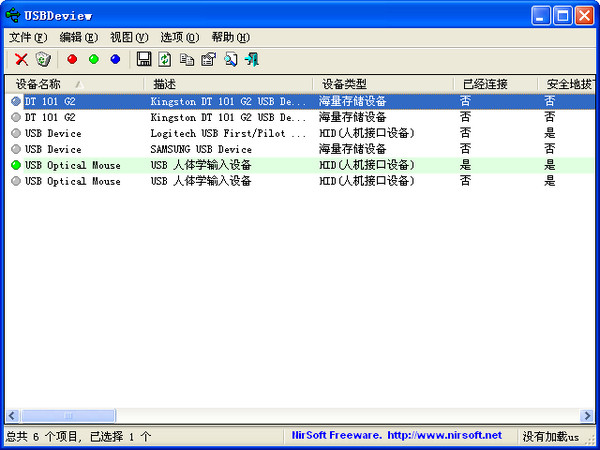Click green dot of connected USB Optical Mouse
The width and height of the screenshot is (600, 450).
tap(16, 165)
